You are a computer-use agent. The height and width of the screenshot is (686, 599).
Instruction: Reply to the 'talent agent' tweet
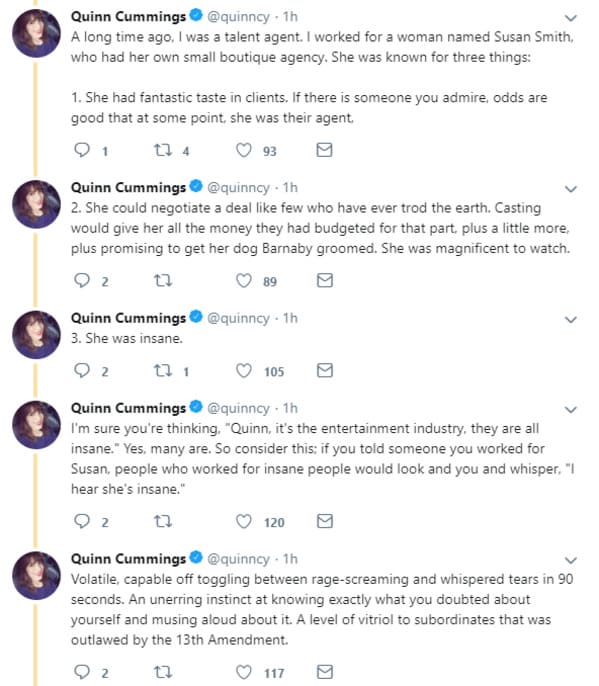coord(82,150)
